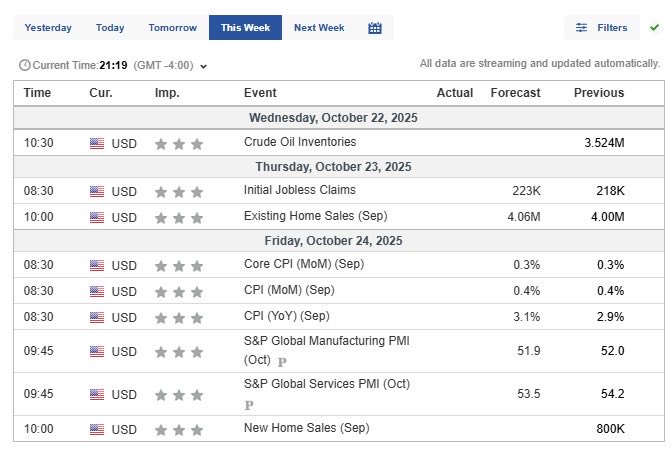The image size is (671, 460).
Task: Click the US flag on Crude Oil Inventories row
Action: [x=97, y=143]
